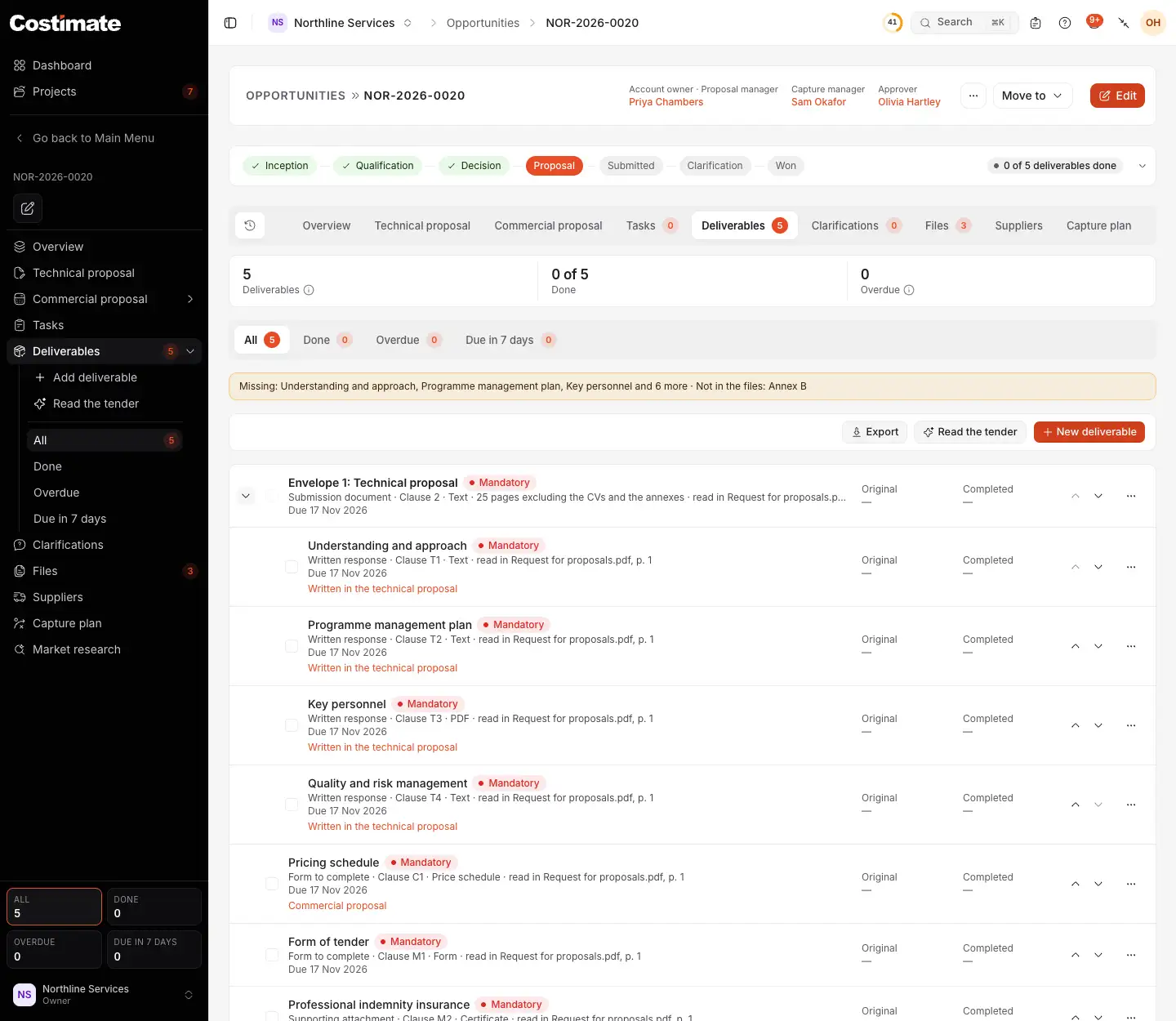Switch to the Clarifications tab

856,225
